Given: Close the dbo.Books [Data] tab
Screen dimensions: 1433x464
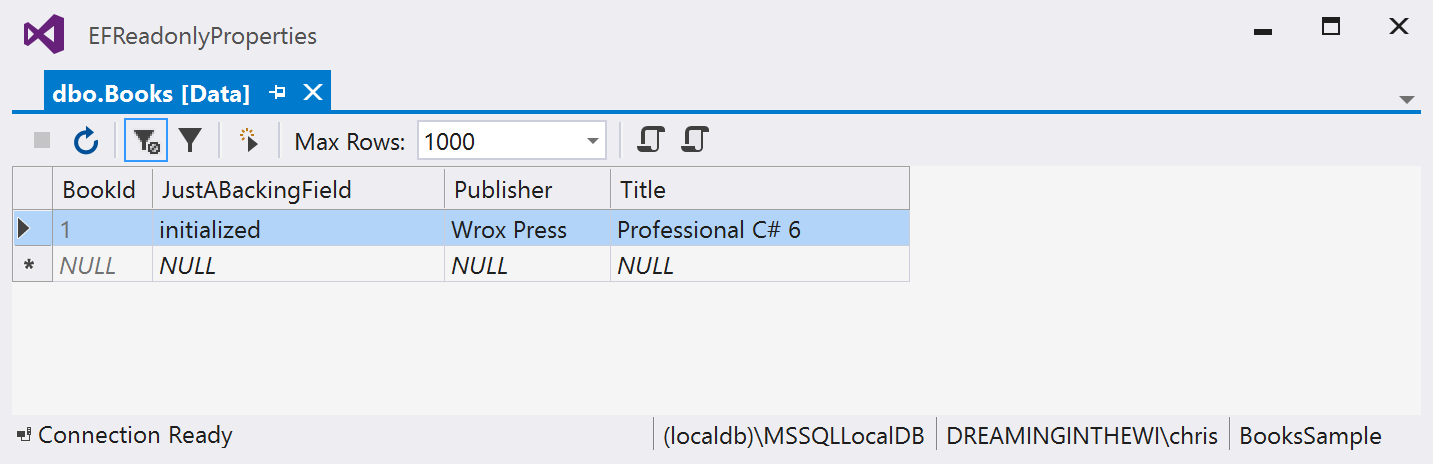Looking at the screenshot, I should (x=313, y=93).
